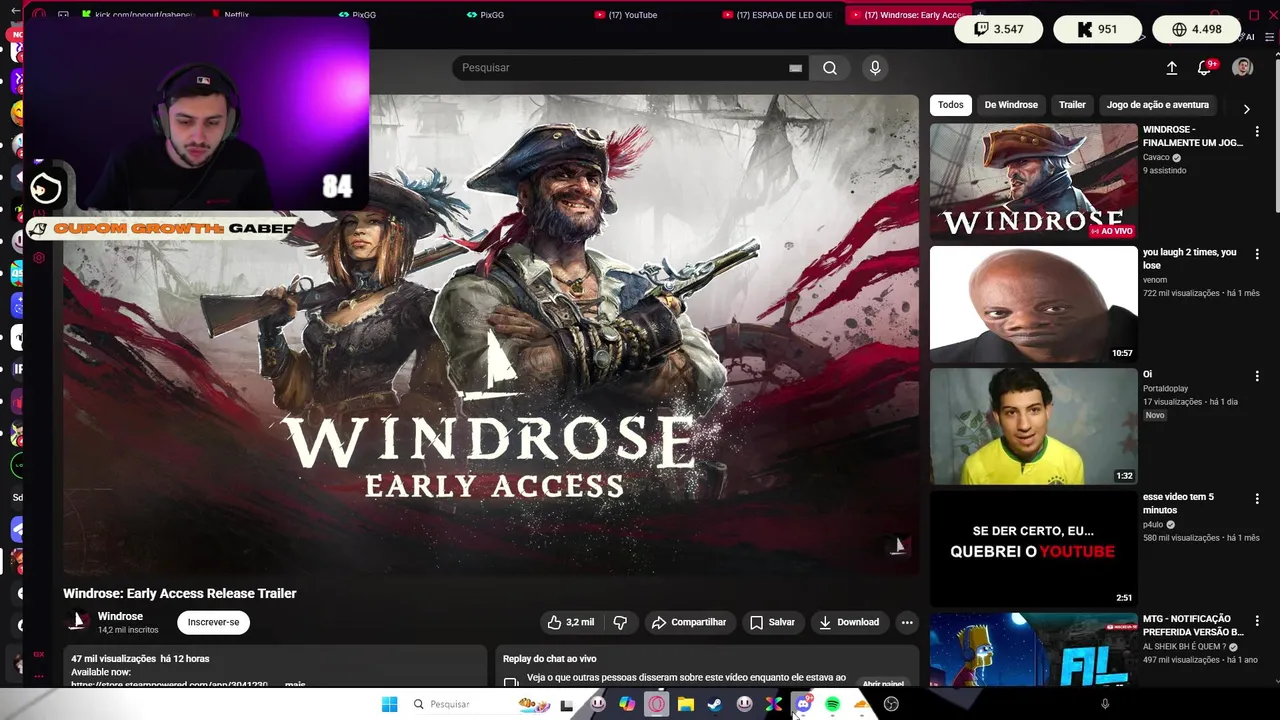Switch to Opera GX in the taskbar
1280x720 pixels.
(657, 704)
